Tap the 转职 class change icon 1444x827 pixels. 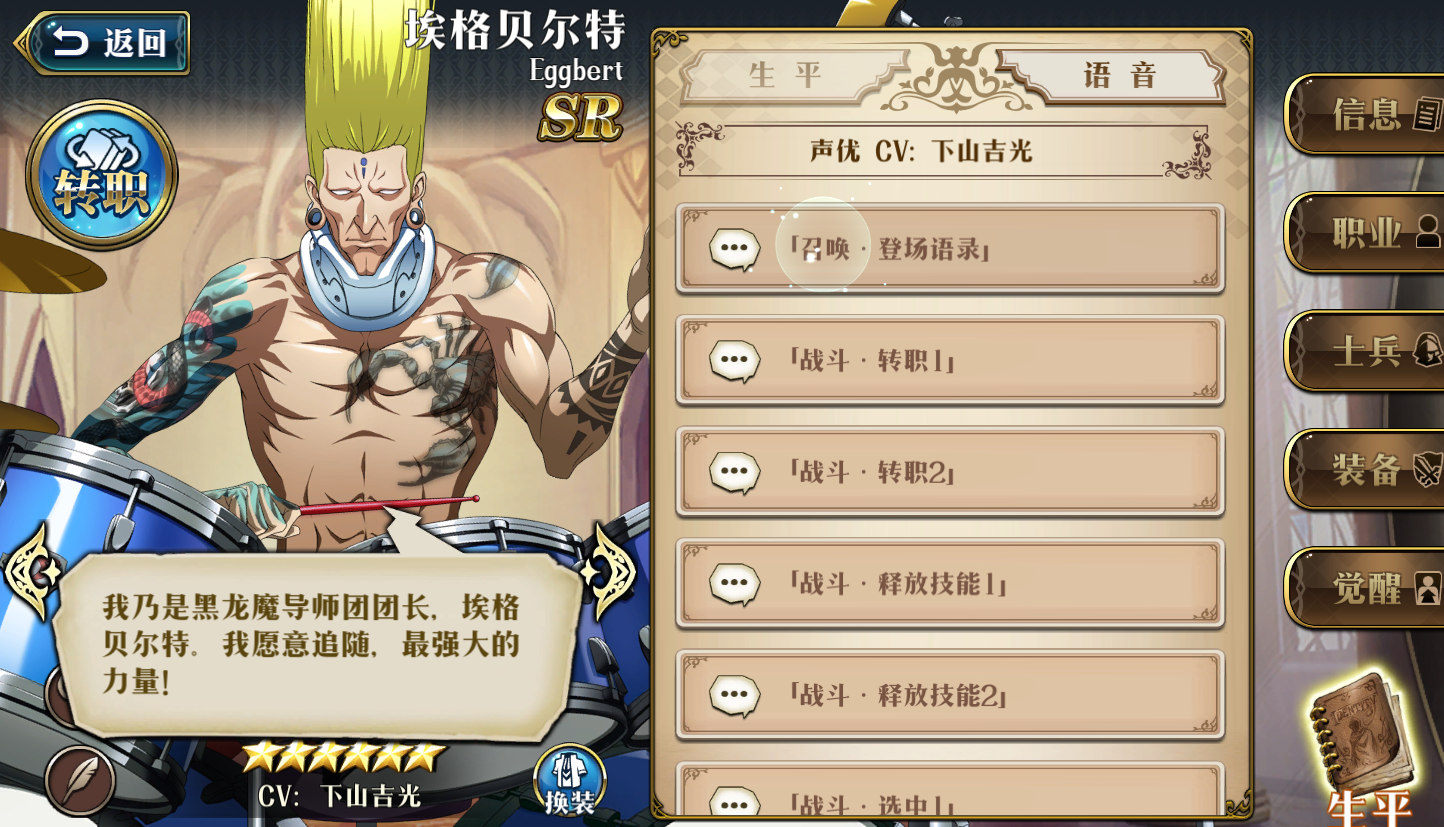(x=101, y=175)
